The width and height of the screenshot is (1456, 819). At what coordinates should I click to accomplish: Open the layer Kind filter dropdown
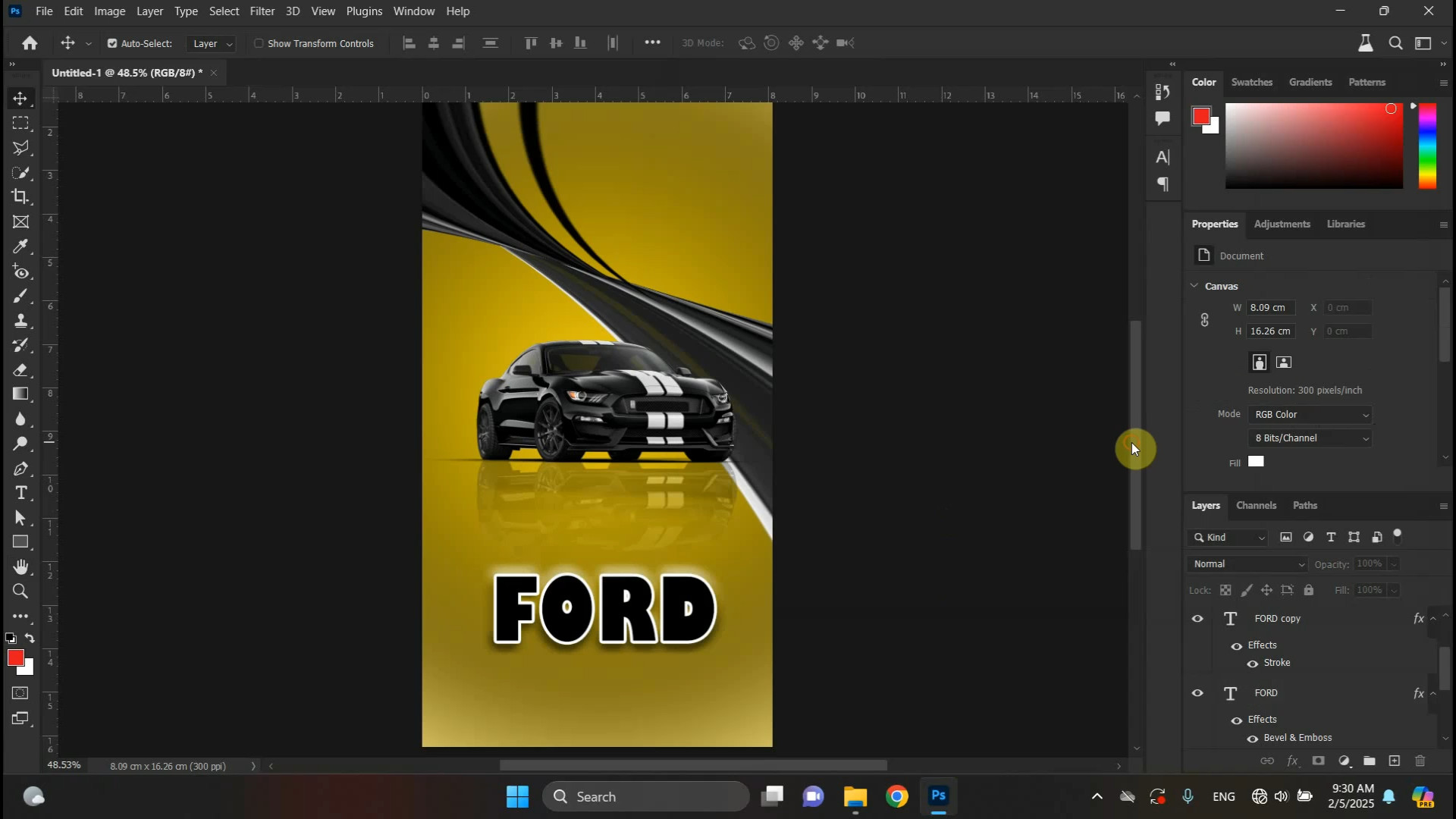1228,538
